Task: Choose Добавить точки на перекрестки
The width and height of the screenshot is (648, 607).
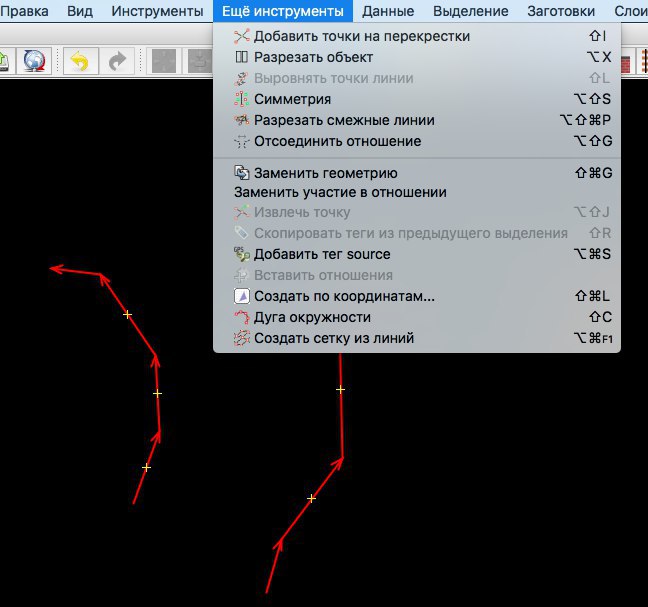Action: click(x=417, y=36)
